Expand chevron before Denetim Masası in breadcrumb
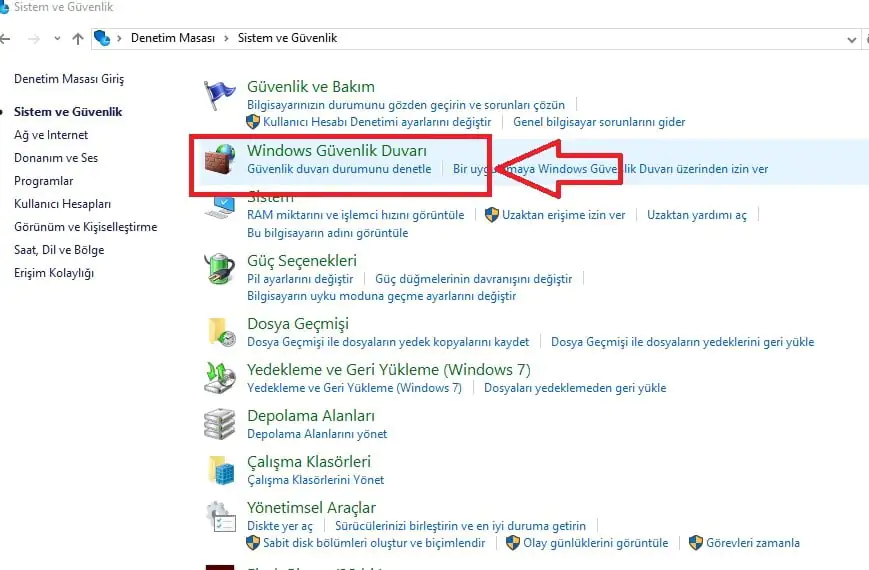The height and width of the screenshot is (570, 869). point(119,38)
